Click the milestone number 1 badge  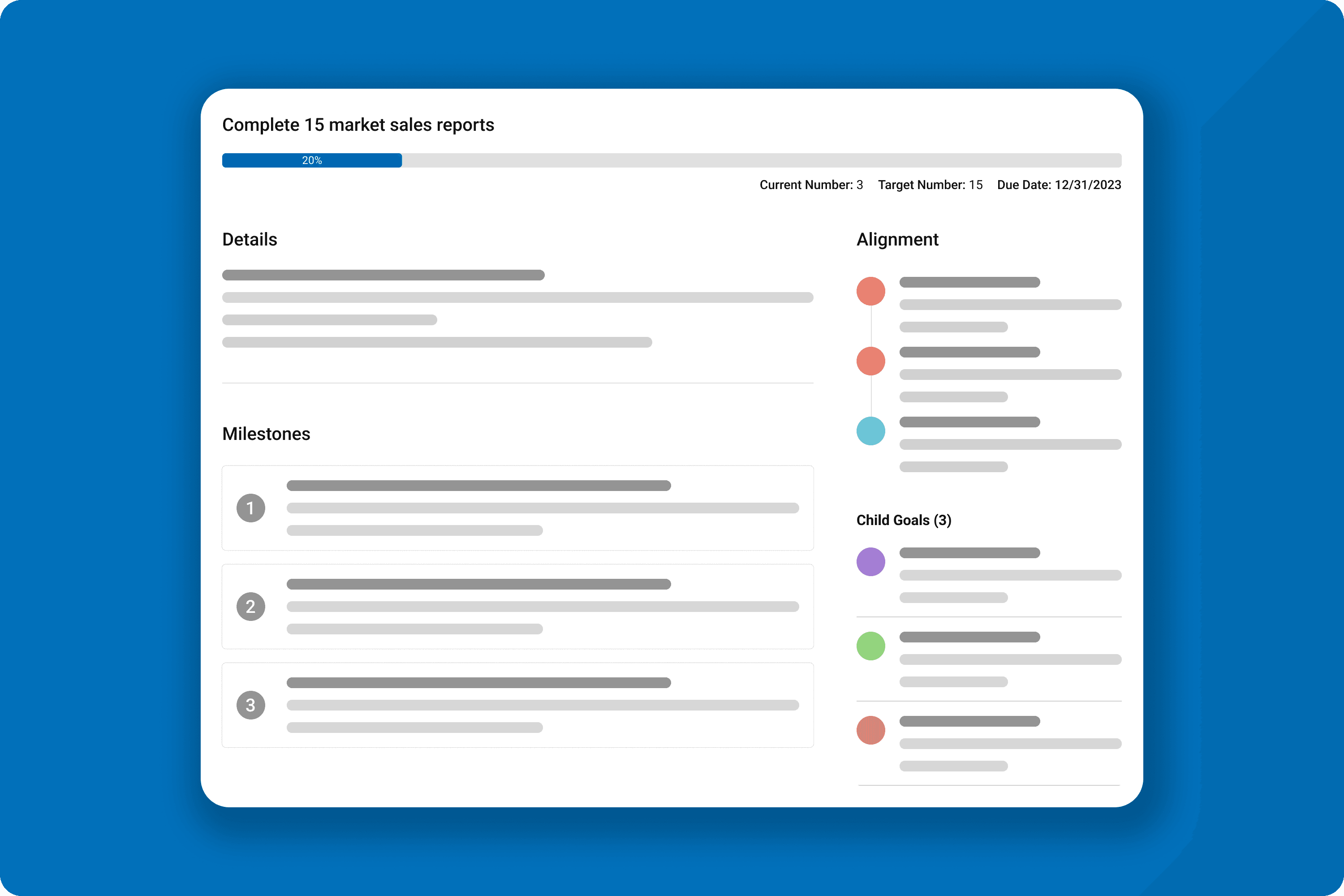251,508
